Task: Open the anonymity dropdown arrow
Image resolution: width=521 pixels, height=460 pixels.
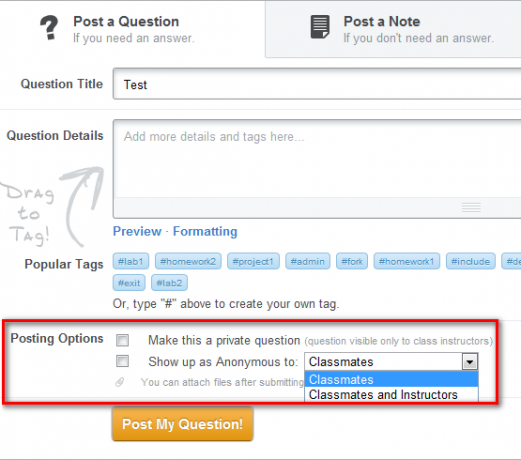Action: [470, 362]
